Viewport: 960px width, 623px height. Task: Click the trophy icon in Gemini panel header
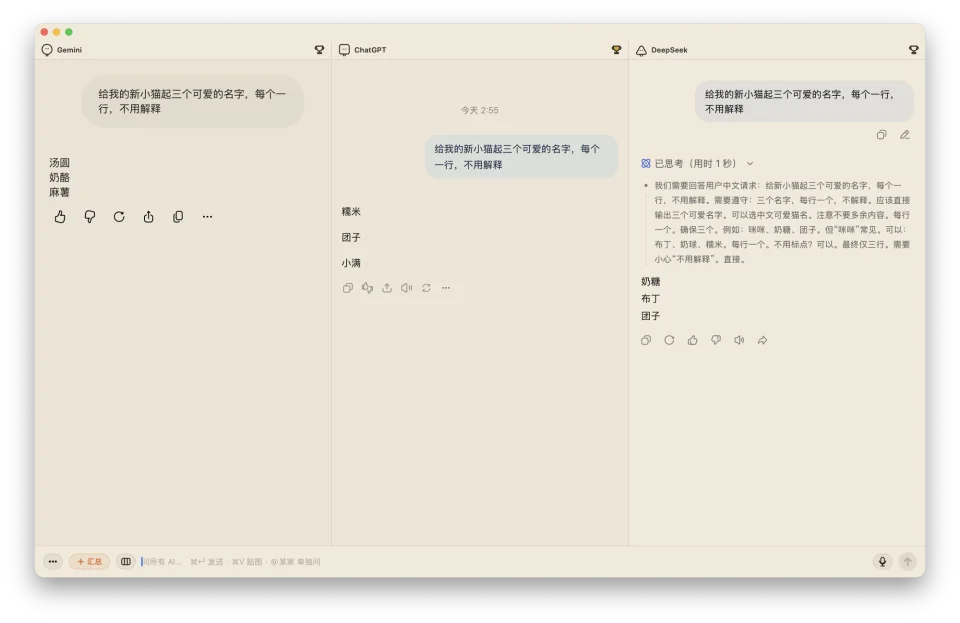click(320, 50)
